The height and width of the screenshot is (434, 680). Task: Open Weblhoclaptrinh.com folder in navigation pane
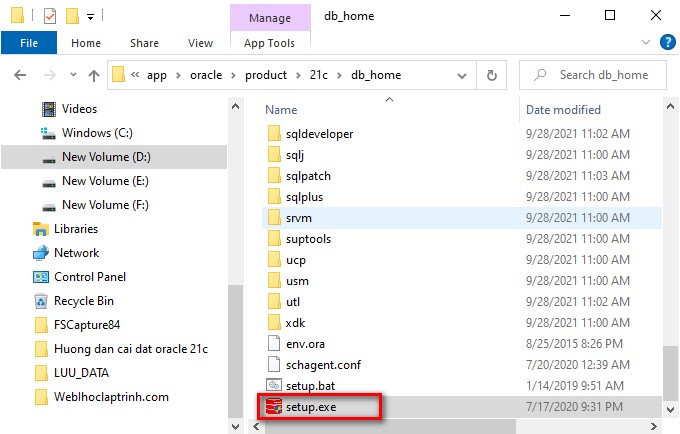(x=111, y=397)
